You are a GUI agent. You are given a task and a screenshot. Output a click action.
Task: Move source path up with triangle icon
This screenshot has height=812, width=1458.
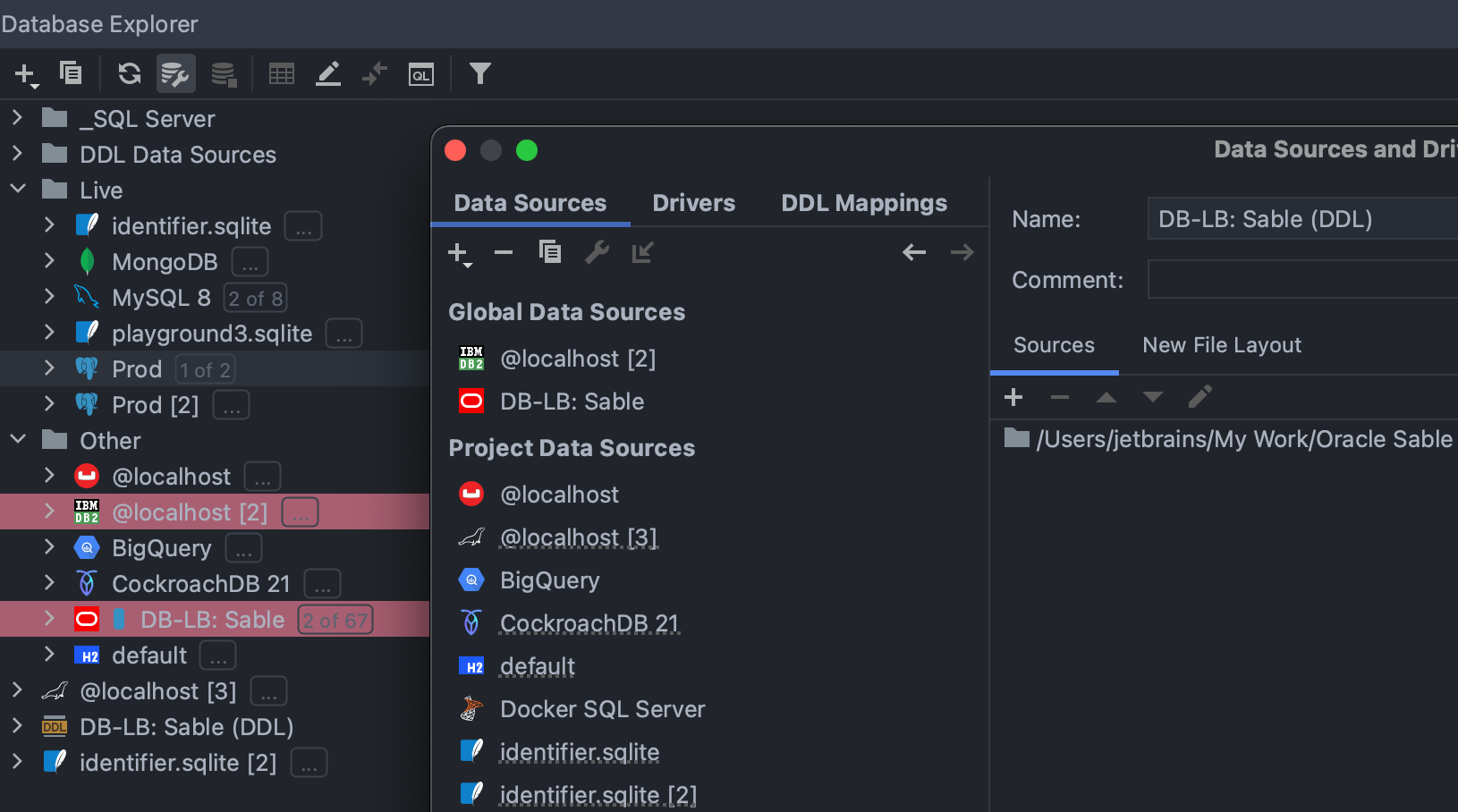coord(1106,397)
